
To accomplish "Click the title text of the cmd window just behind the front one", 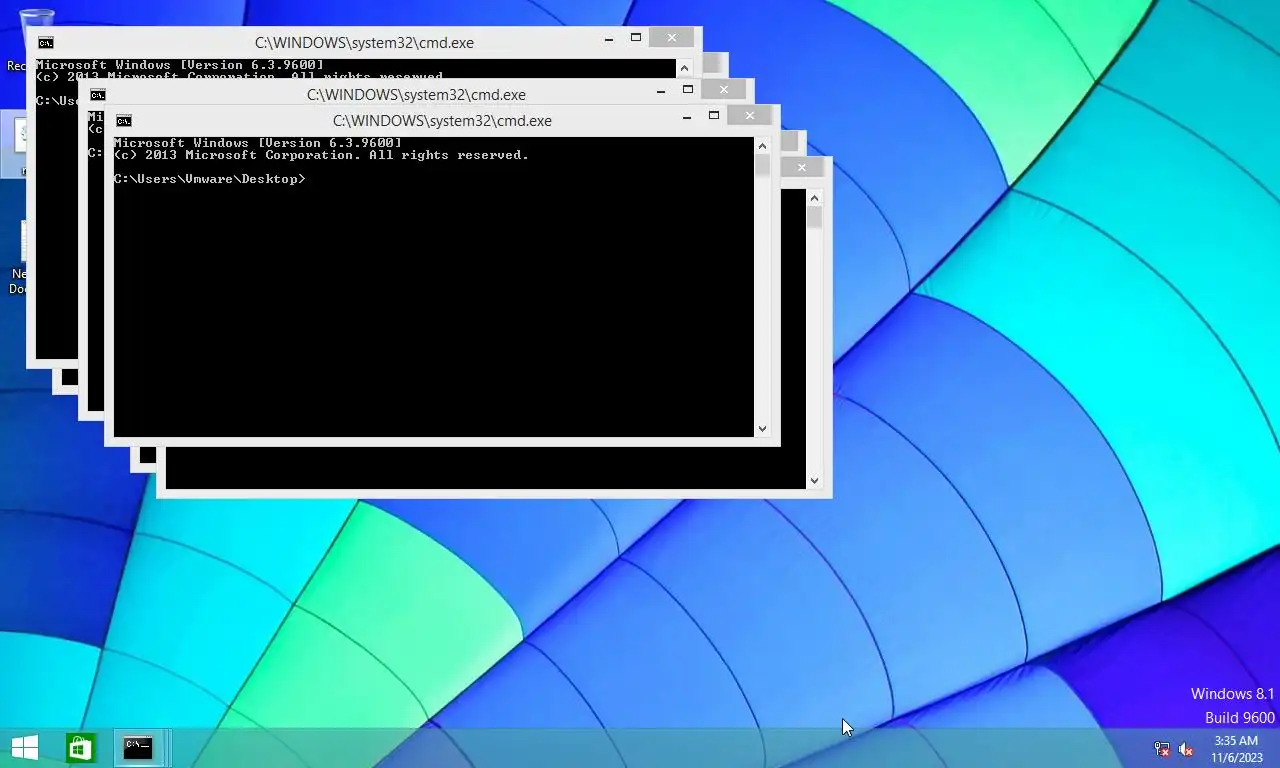I will pyautogui.click(x=416, y=95).
